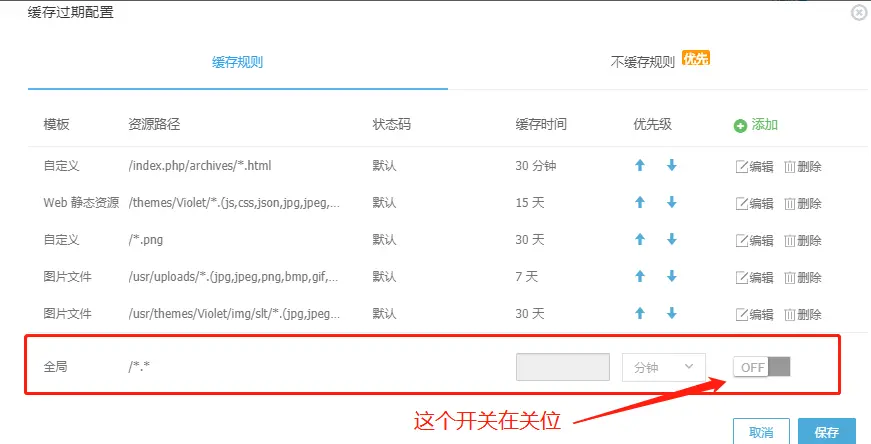Select the Web 静态资源 template cell
This screenshot has width=871, height=444.
[81, 203]
